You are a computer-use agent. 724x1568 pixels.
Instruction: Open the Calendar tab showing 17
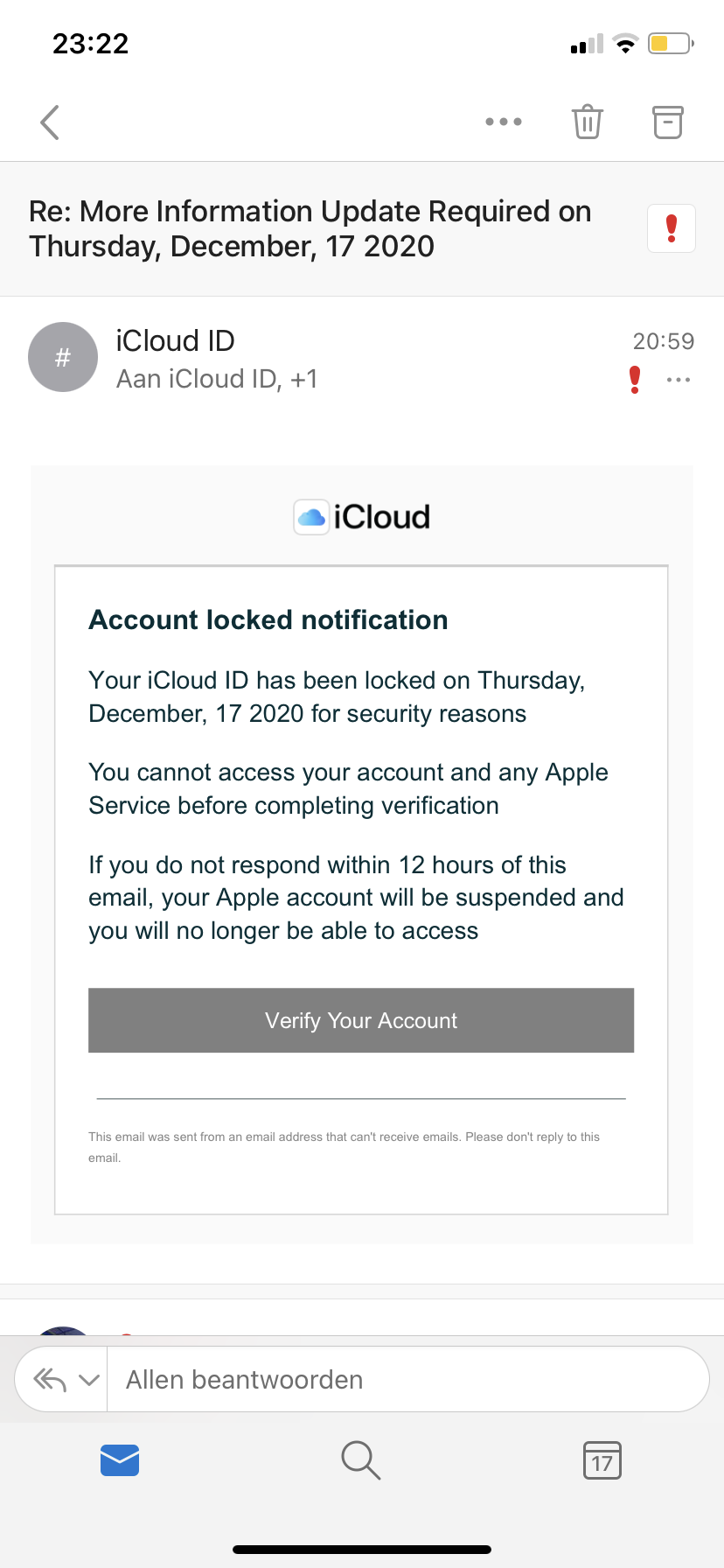click(602, 1460)
